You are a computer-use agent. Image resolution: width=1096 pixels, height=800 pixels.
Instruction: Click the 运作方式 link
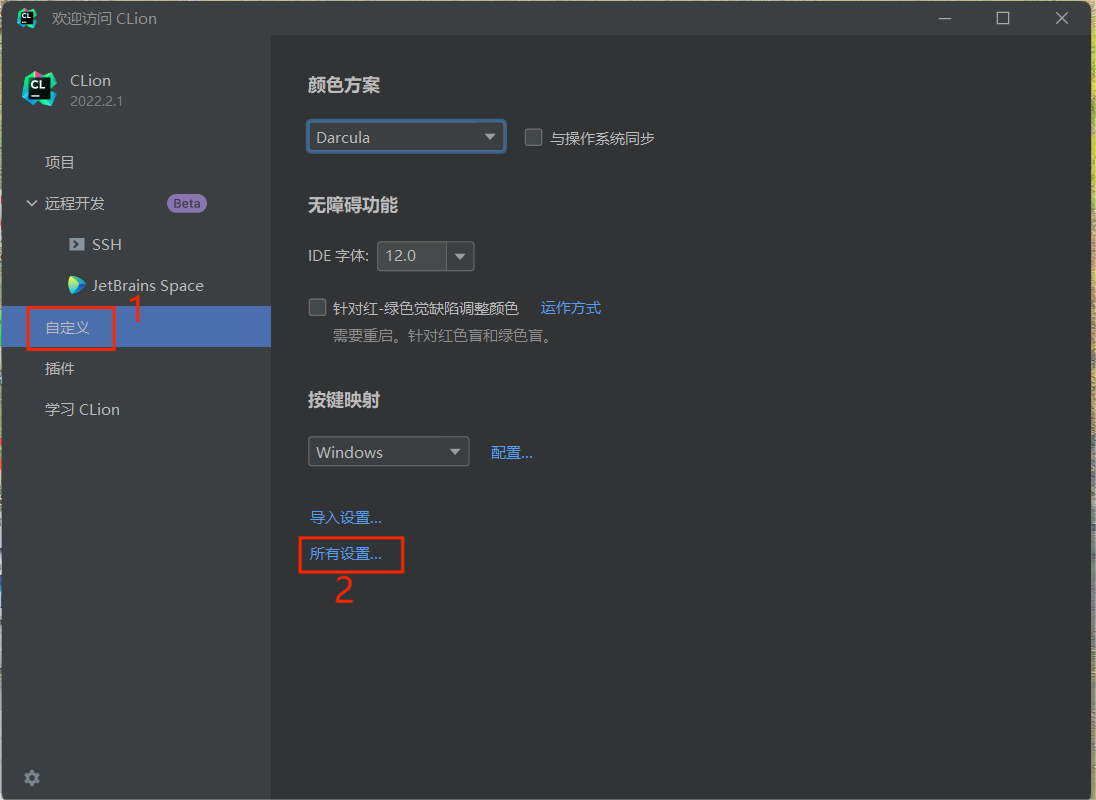point(570,308)
